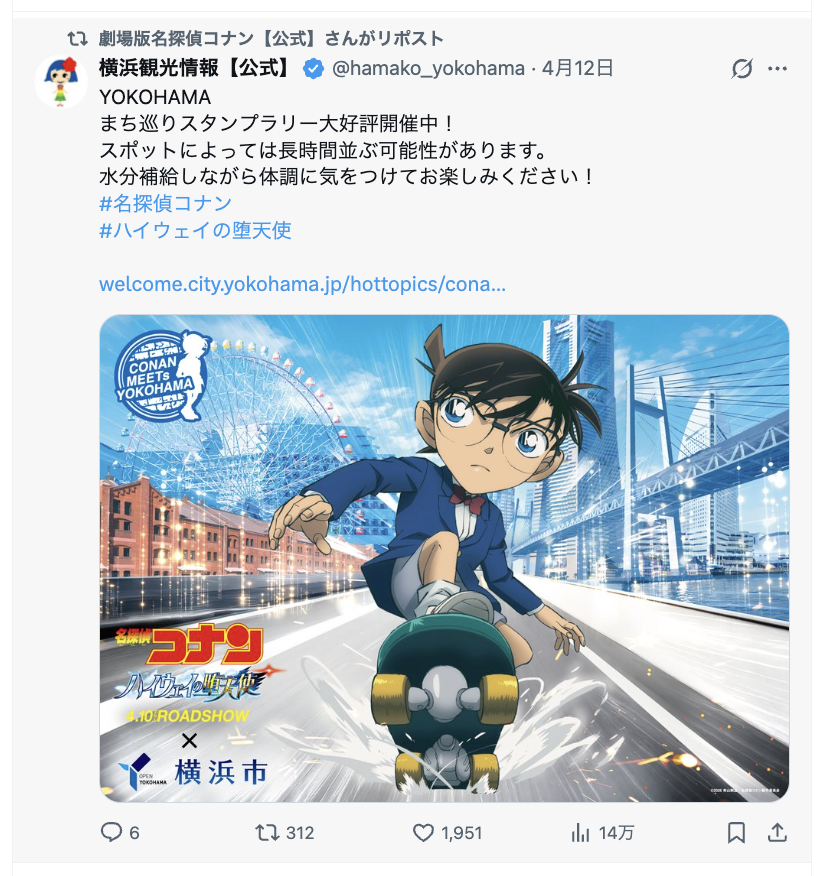Image resolution: width=816 pixels, height=876 pixels.
Task: Open Hamako mascot profile avatar
Action: (x=61, y=82)
